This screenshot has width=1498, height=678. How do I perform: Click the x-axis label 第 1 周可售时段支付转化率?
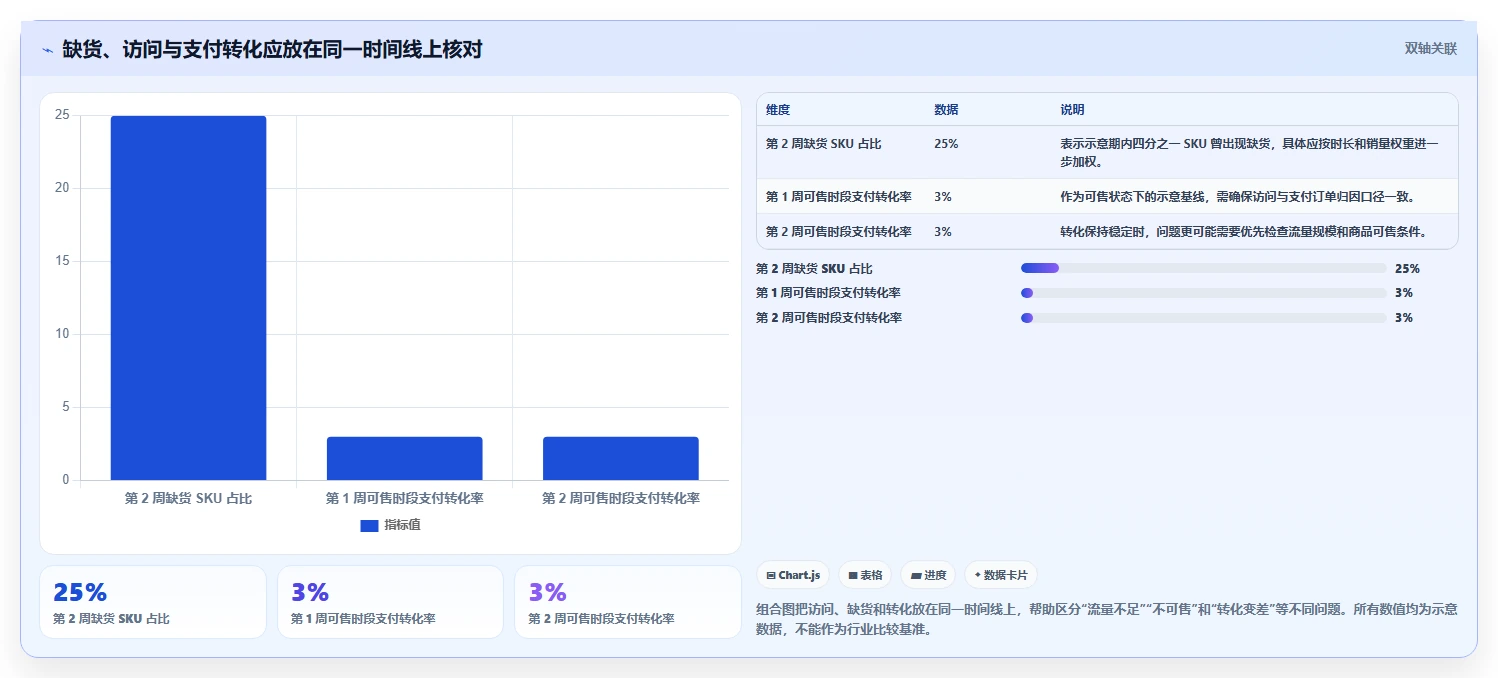[405, 498]
